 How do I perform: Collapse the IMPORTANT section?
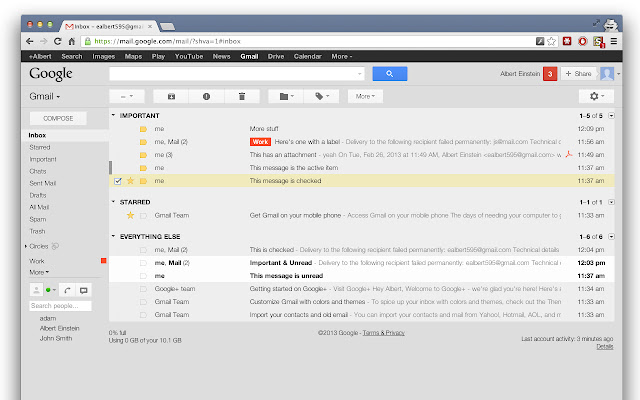pyautogui.click(x=113, y=116)
